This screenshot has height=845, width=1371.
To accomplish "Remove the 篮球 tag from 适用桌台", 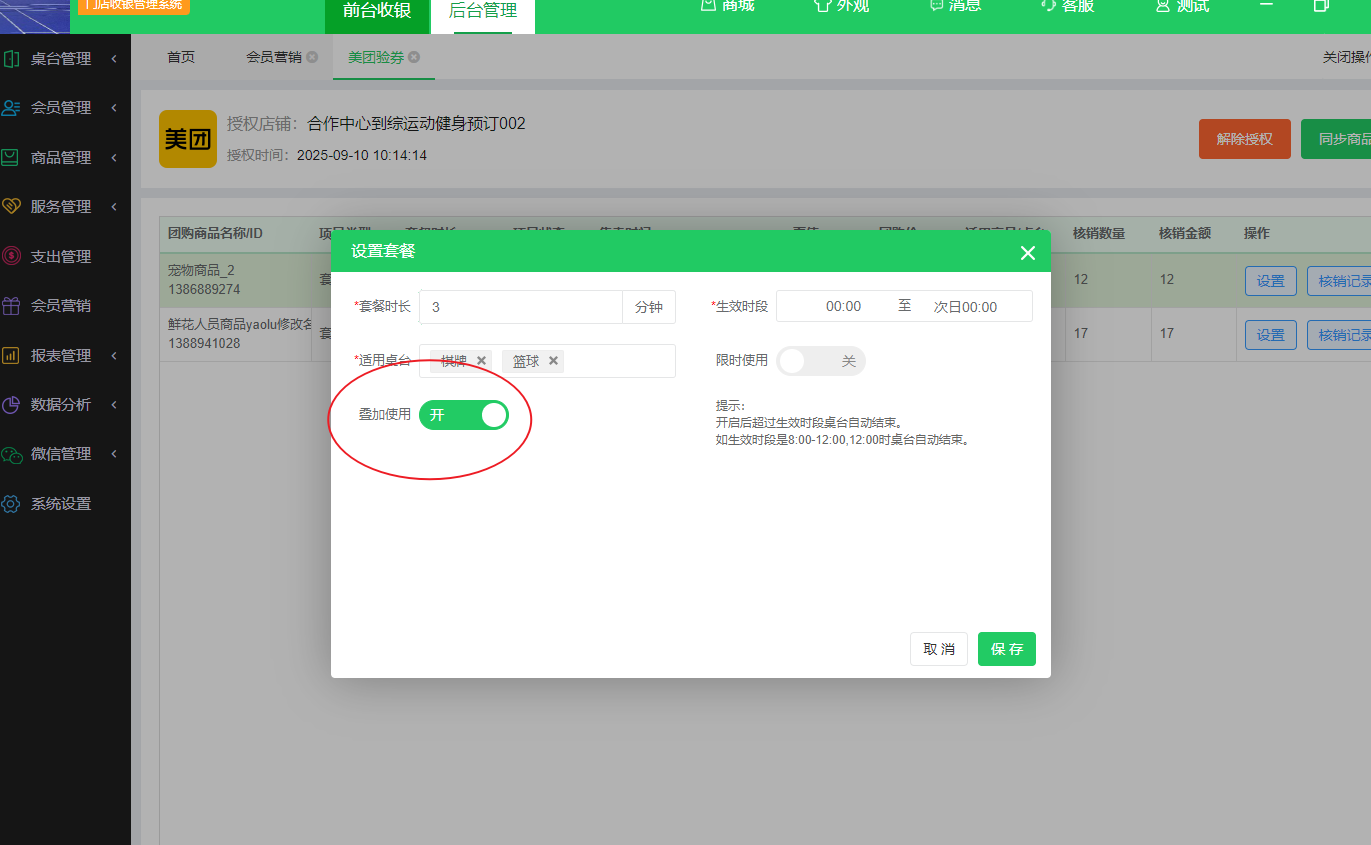I will point(553,361).
